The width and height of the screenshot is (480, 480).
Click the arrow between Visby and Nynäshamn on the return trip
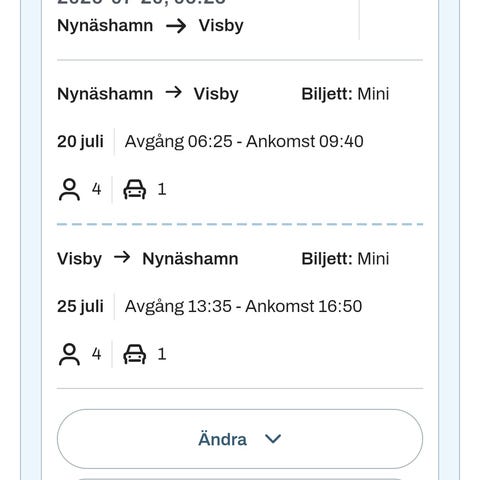click(x=122, y=257)
